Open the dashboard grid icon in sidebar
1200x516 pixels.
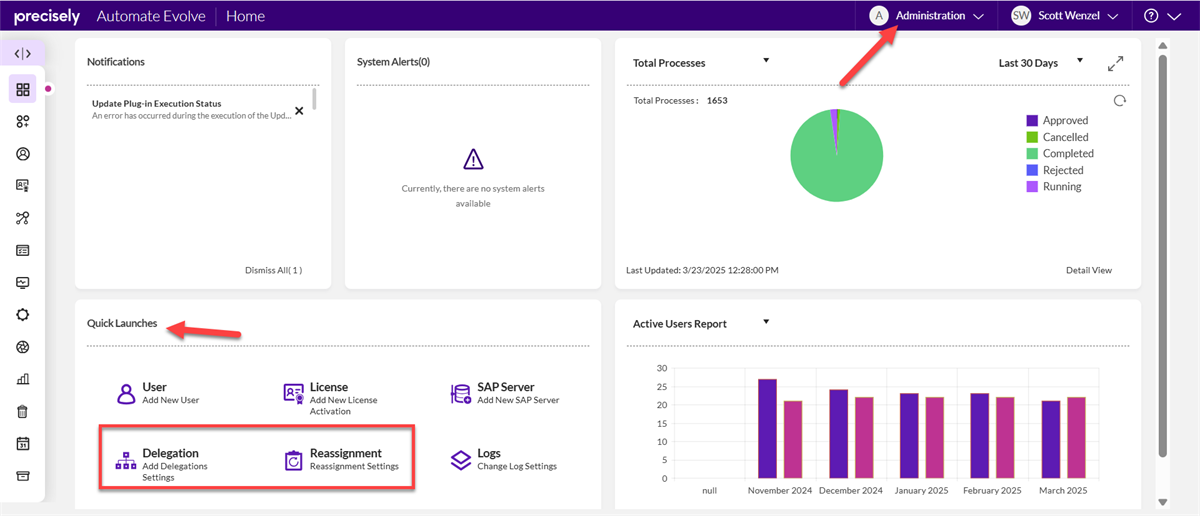click(22, 89)
